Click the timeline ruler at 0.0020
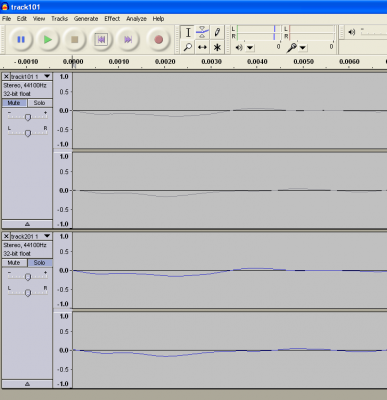Screen dimensions: 387x400 [165, 62]
